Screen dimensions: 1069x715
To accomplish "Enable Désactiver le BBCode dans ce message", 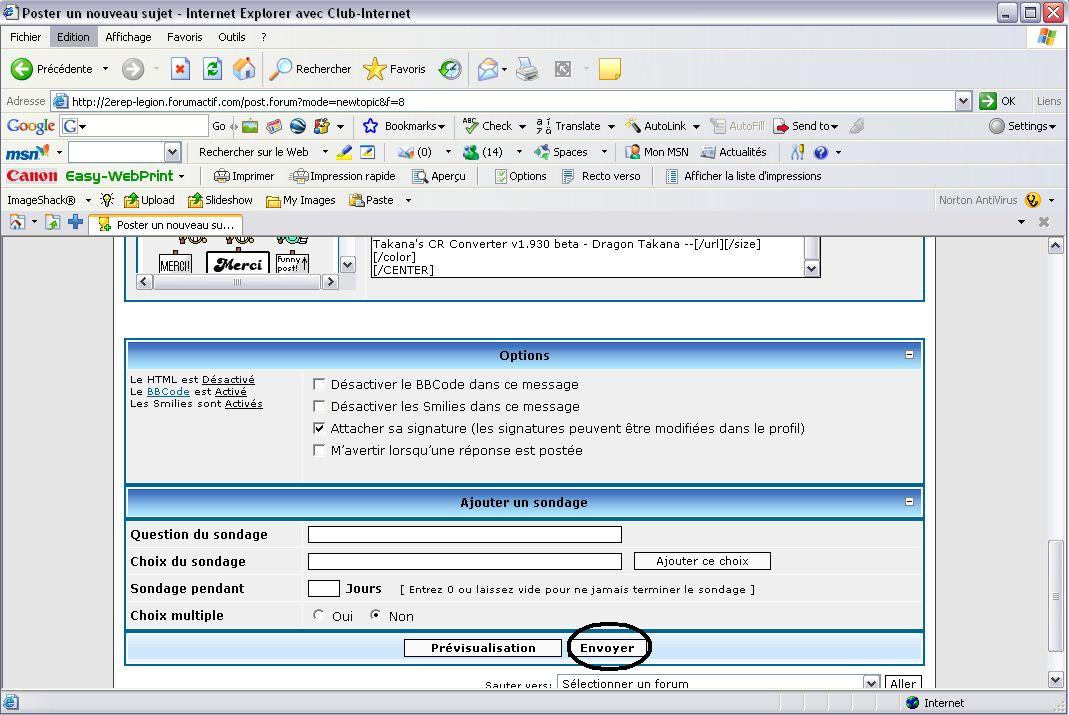I will pos(319,384).
